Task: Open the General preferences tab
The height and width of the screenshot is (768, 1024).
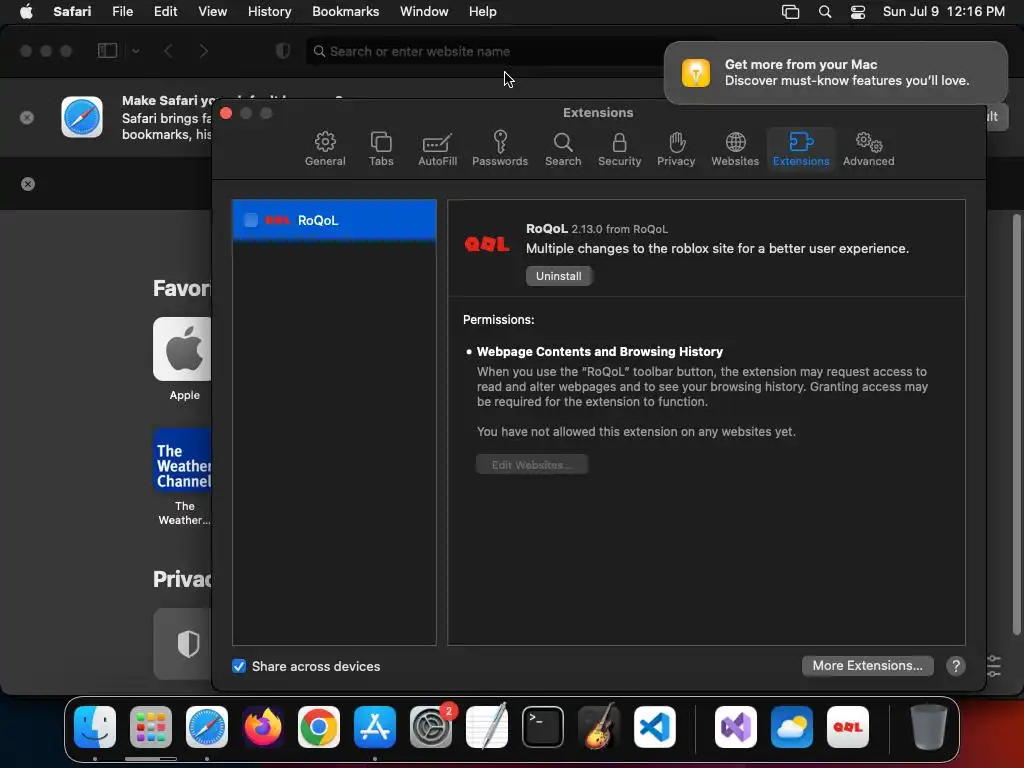Action: [325, 149]
